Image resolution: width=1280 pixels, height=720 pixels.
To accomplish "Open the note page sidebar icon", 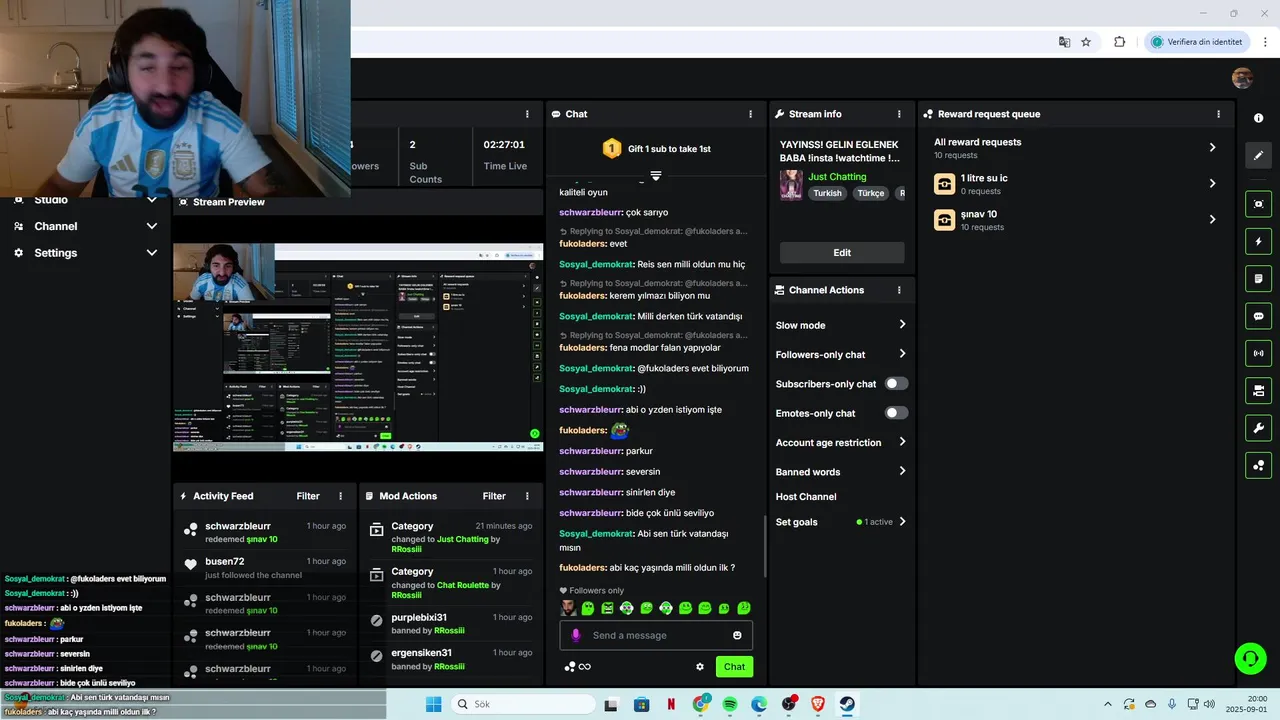I will tap(1258, 278).
